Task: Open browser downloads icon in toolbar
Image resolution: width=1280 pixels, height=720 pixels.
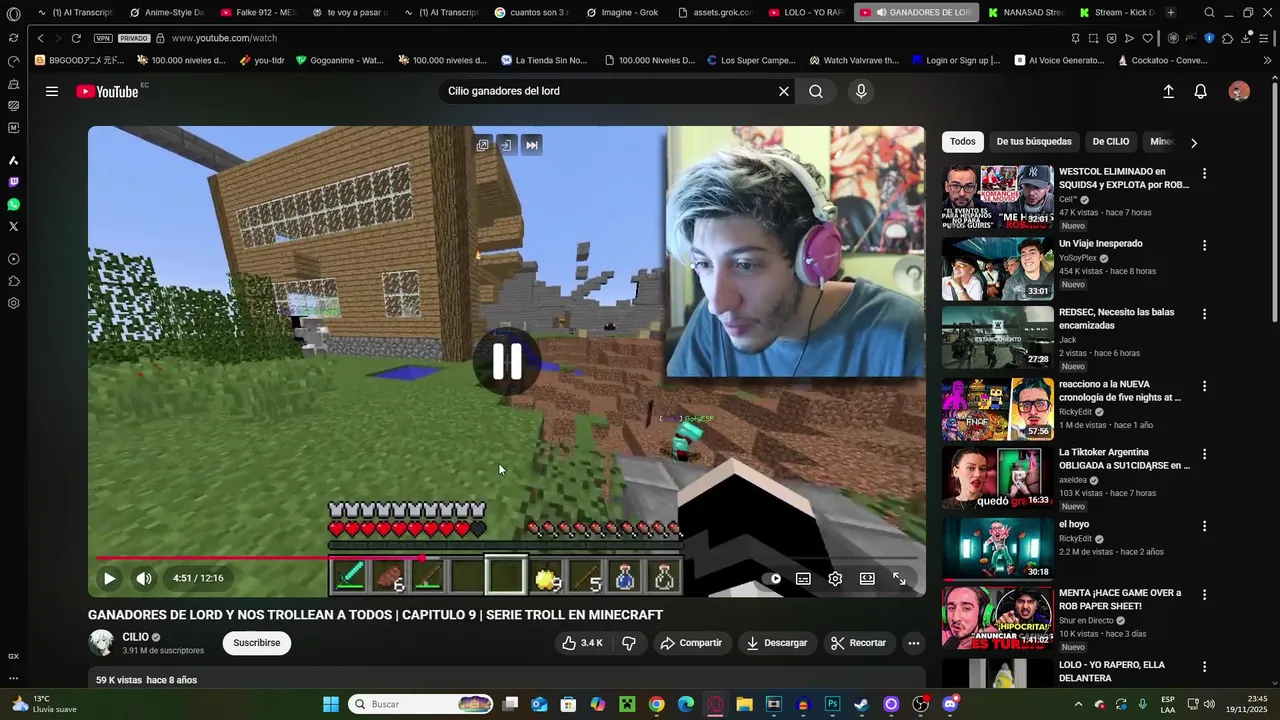Action: click(1248, 38)
